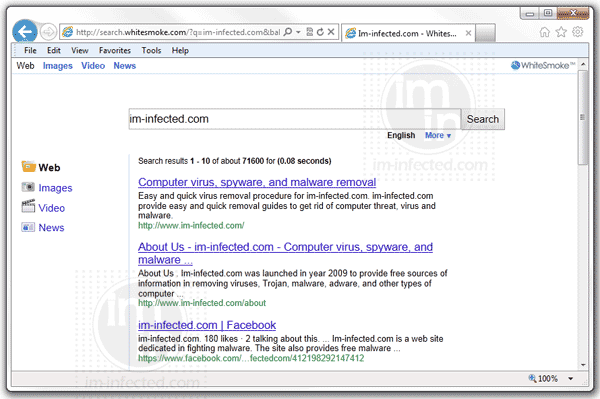This screenshot has width=600, height=399.
Task: Click the http://www.im-infected.com/ URL text
Action: click(191, 226)
